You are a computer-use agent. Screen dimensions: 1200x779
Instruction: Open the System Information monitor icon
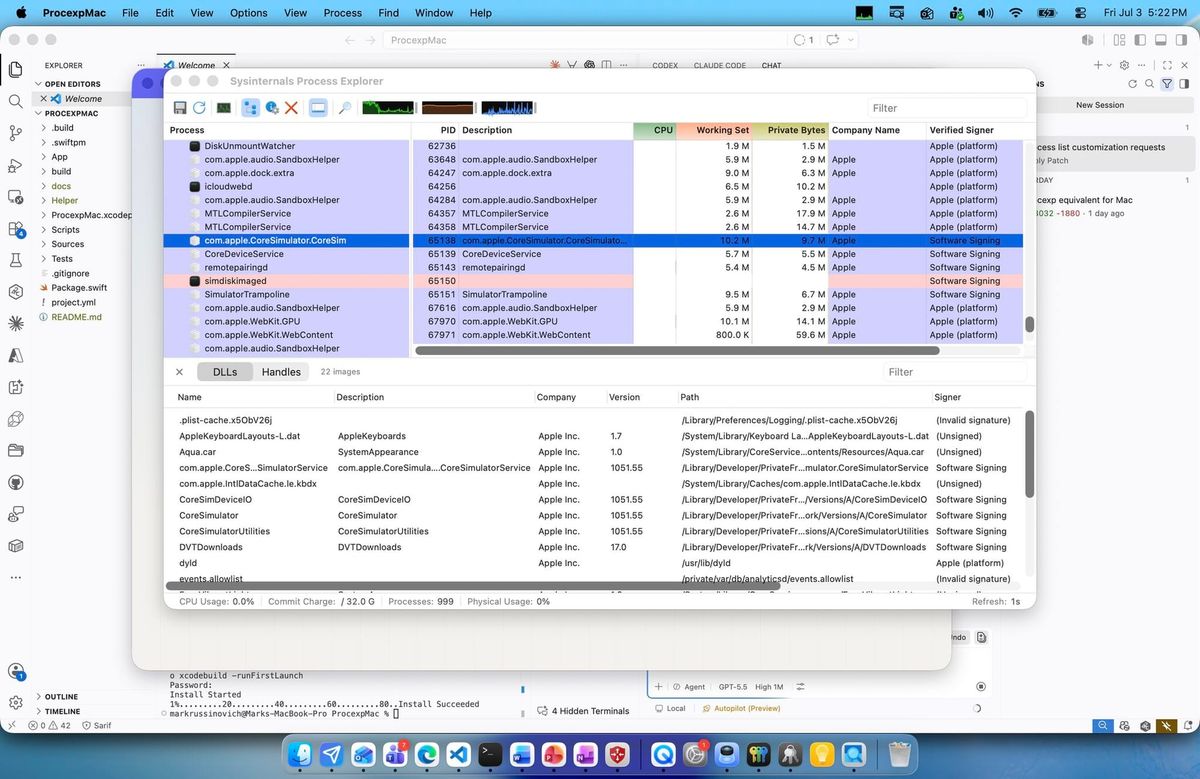224,108
